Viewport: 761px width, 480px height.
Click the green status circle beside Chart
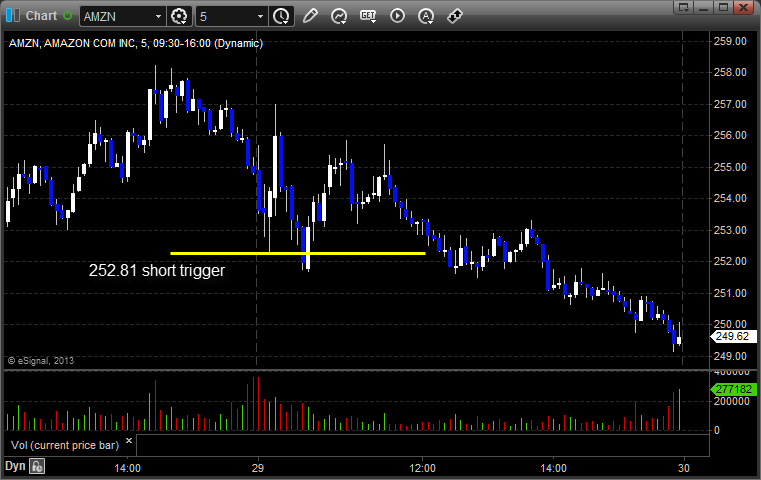tap(67, 16)
